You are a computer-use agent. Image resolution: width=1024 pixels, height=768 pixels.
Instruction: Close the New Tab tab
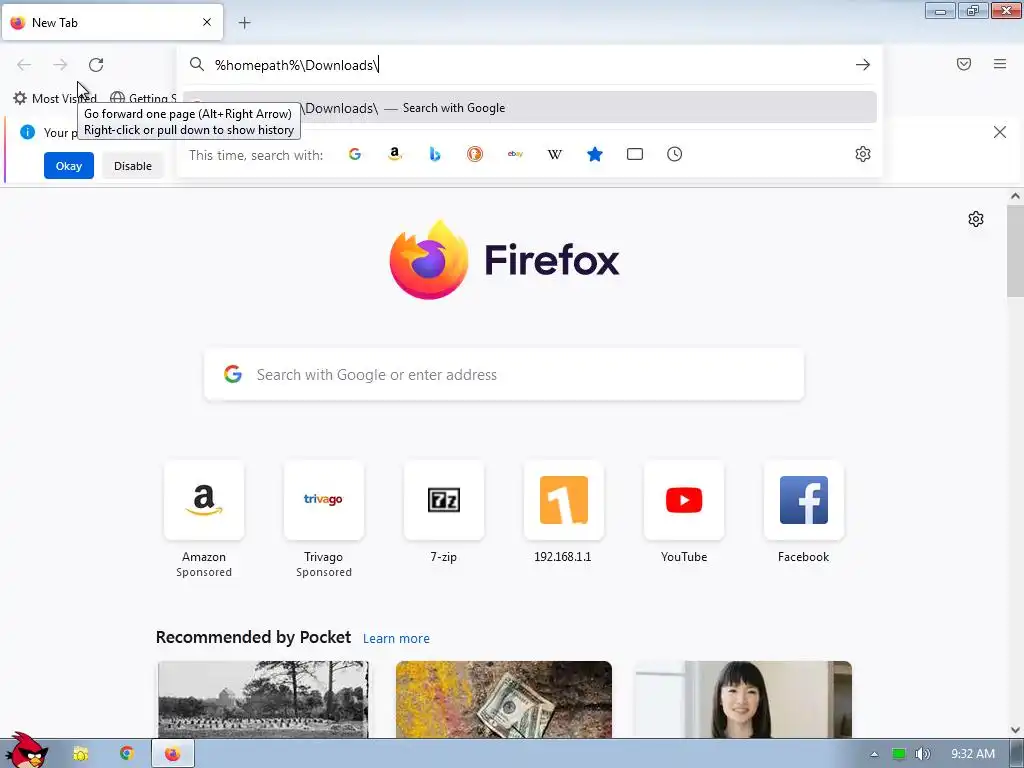[207, 22]
